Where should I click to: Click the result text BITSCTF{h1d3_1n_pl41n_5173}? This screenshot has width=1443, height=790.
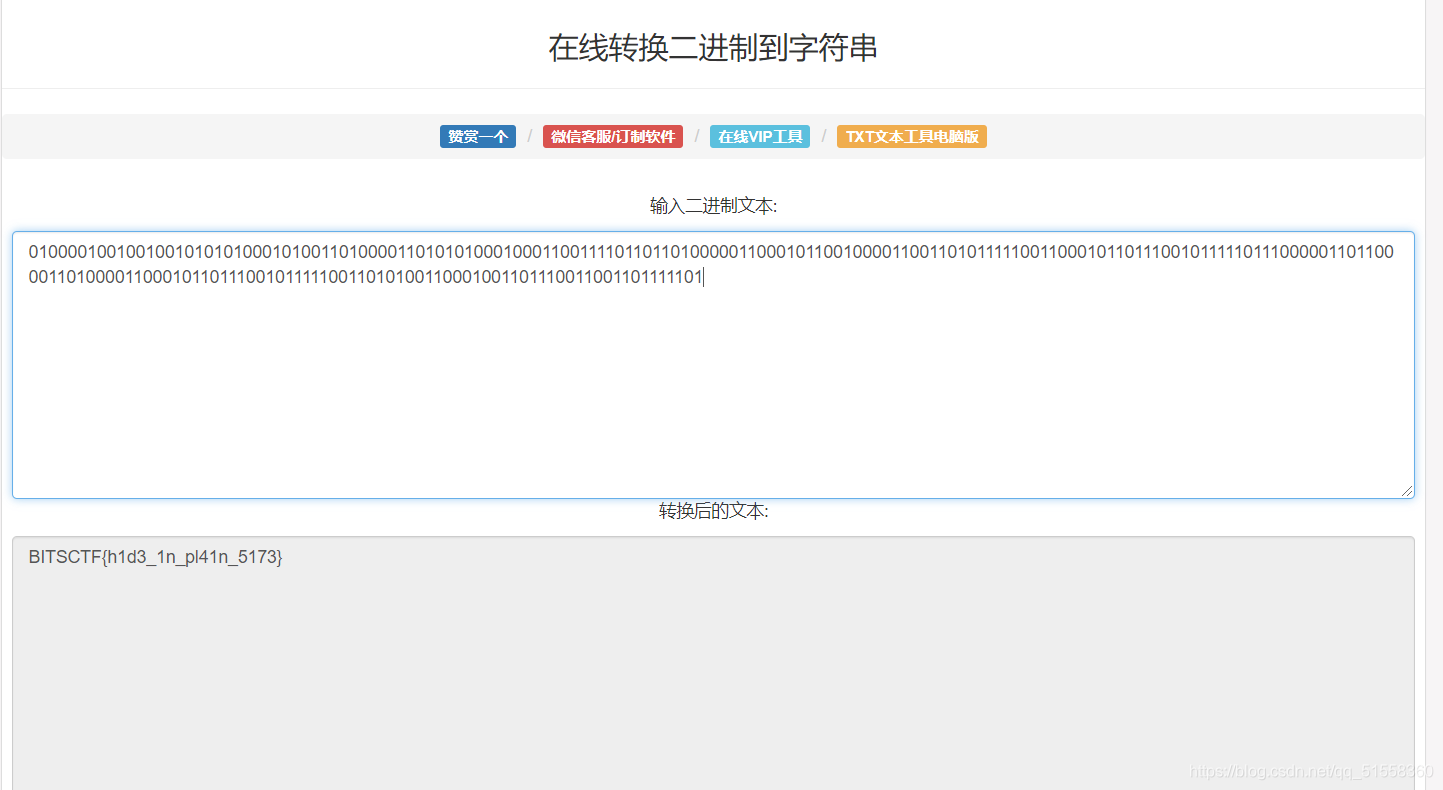pos(156,558)
